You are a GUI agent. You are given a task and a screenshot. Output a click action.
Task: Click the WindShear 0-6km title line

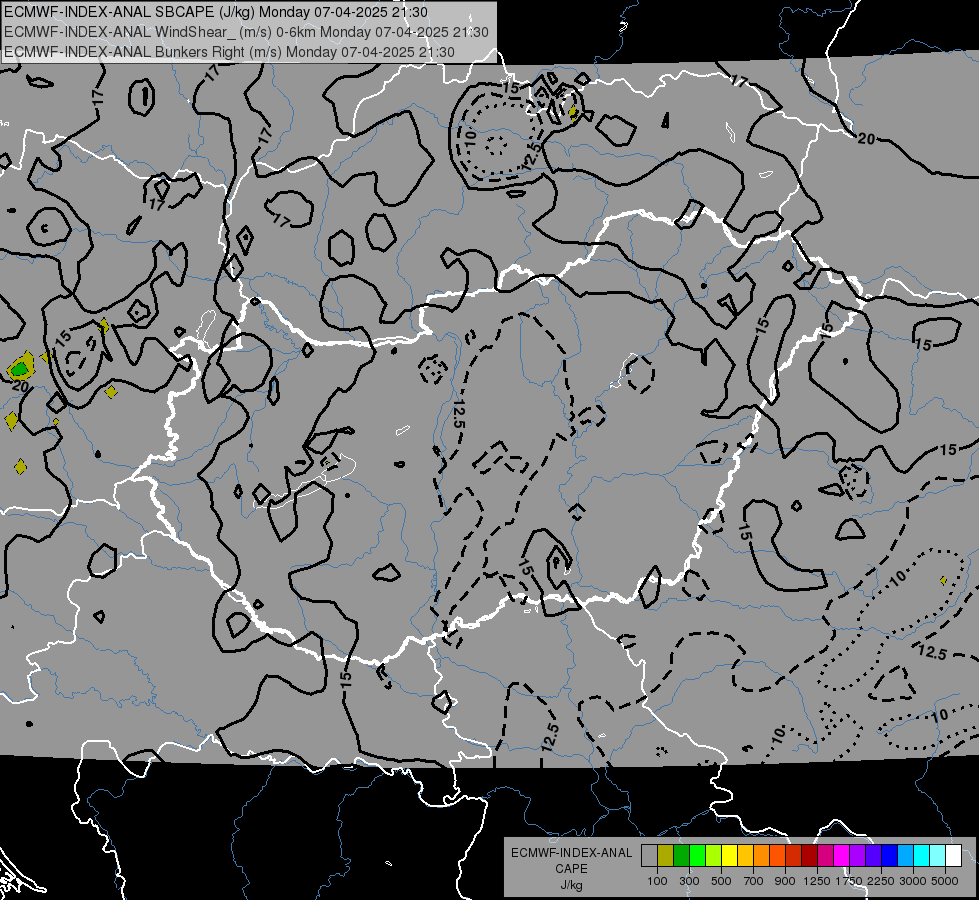(x=246, y=32)
